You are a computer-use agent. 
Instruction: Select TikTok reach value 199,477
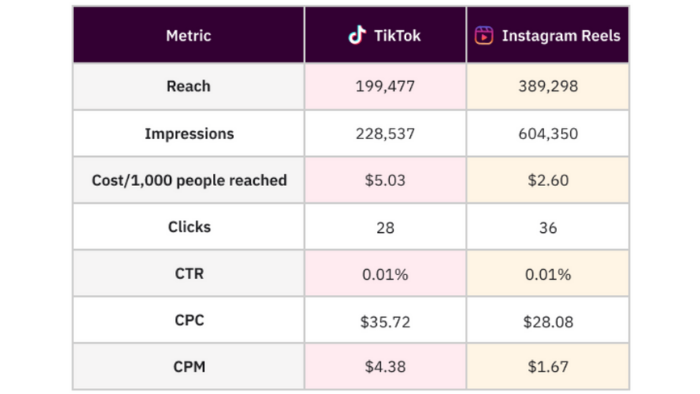(385, 86)
